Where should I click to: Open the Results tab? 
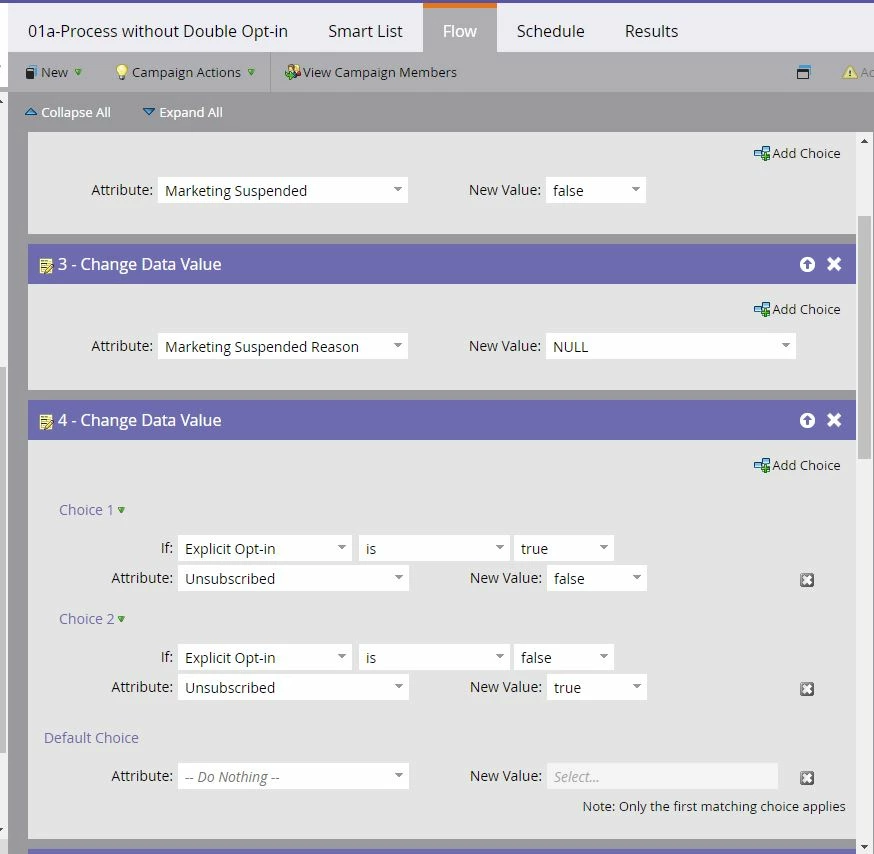651,31
